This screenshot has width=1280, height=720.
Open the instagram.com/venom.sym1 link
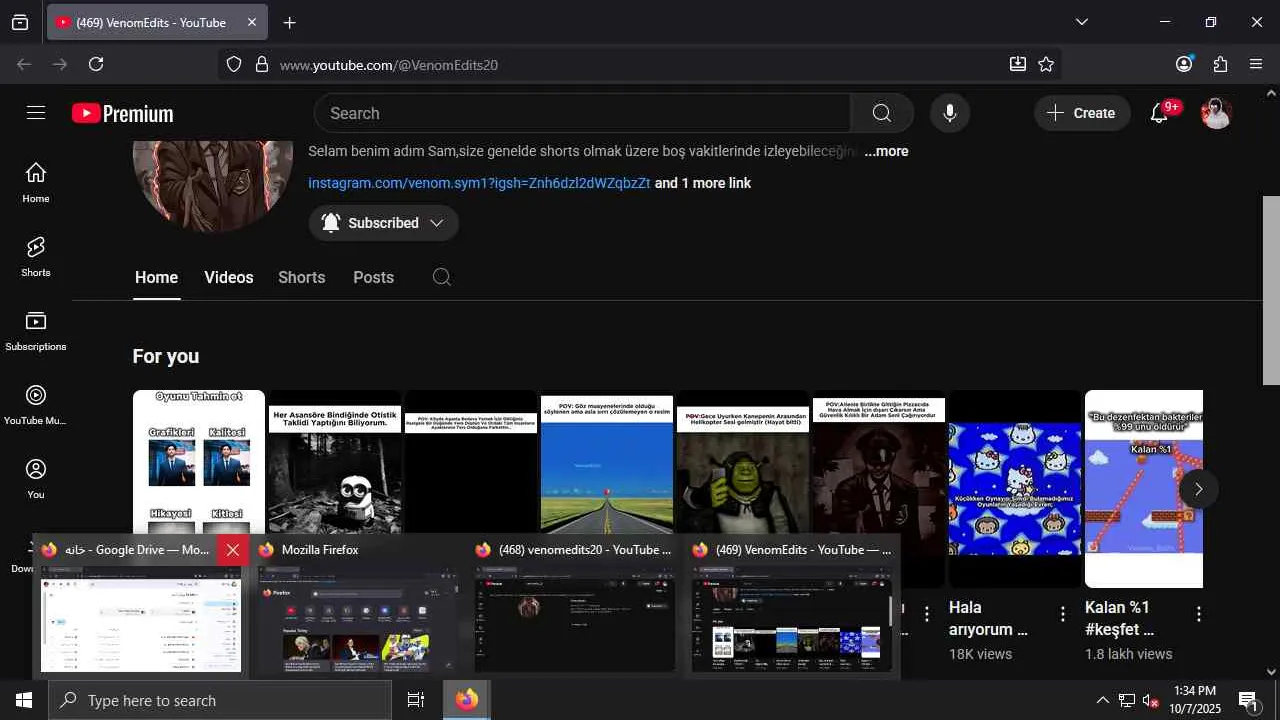tap(479, 183)
